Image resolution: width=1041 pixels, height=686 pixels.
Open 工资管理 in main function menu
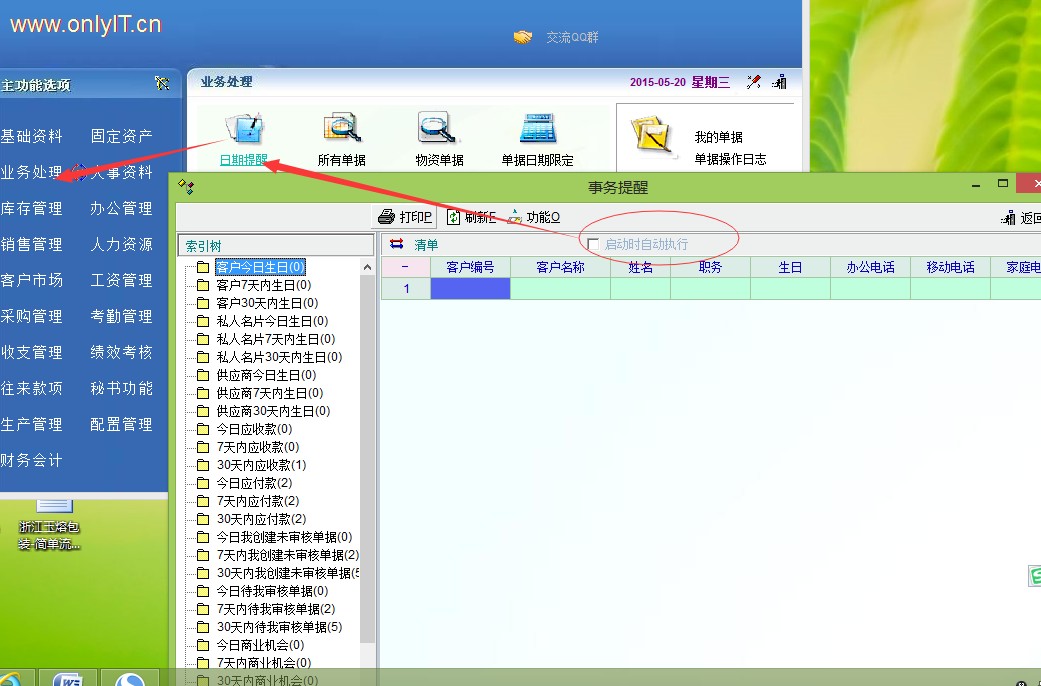point(121,280)
